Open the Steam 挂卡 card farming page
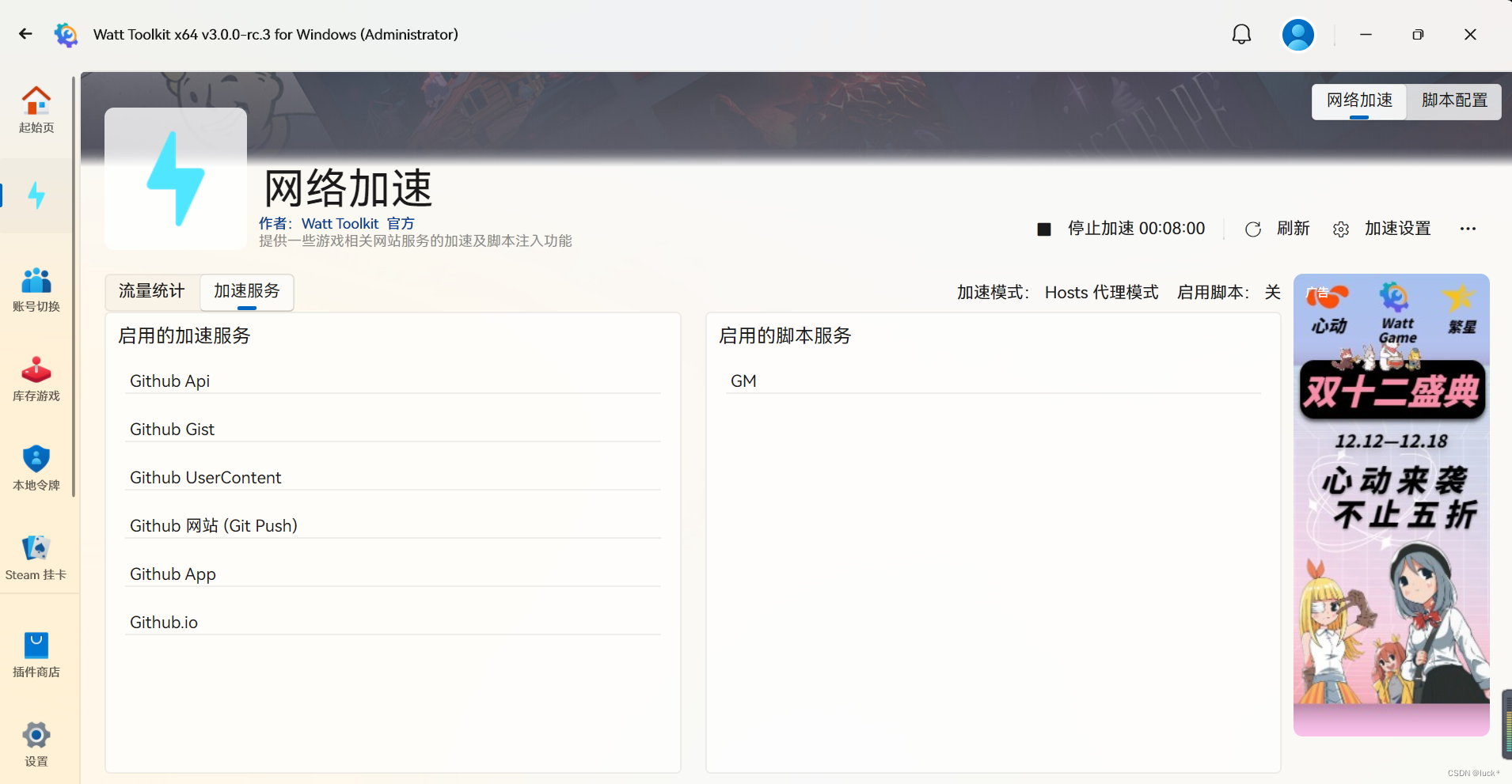 tap(36, 558)
